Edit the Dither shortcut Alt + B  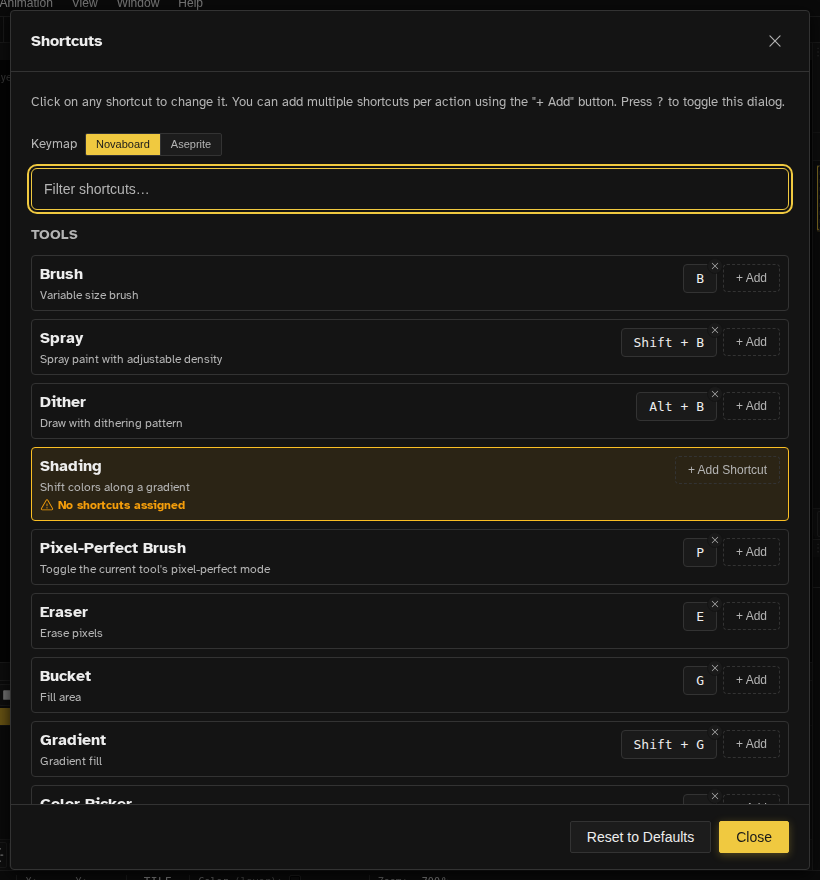[x=676, y=406]
